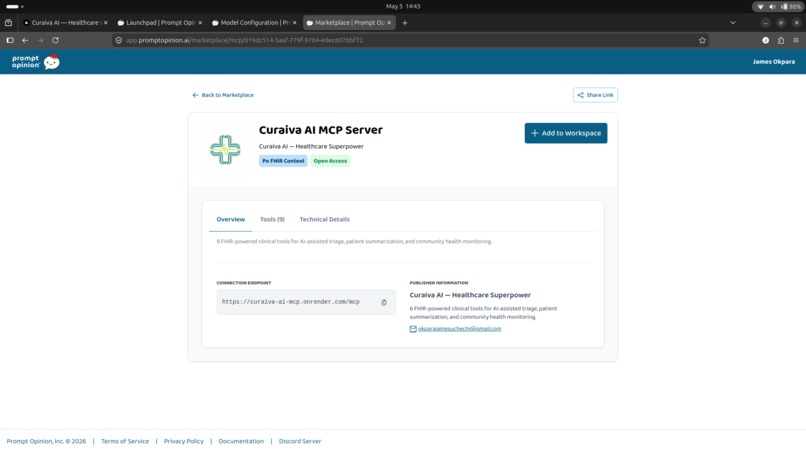The image size is (806, 453).
Task: Open the battery status indicator
Action: [x=792, y=7]
